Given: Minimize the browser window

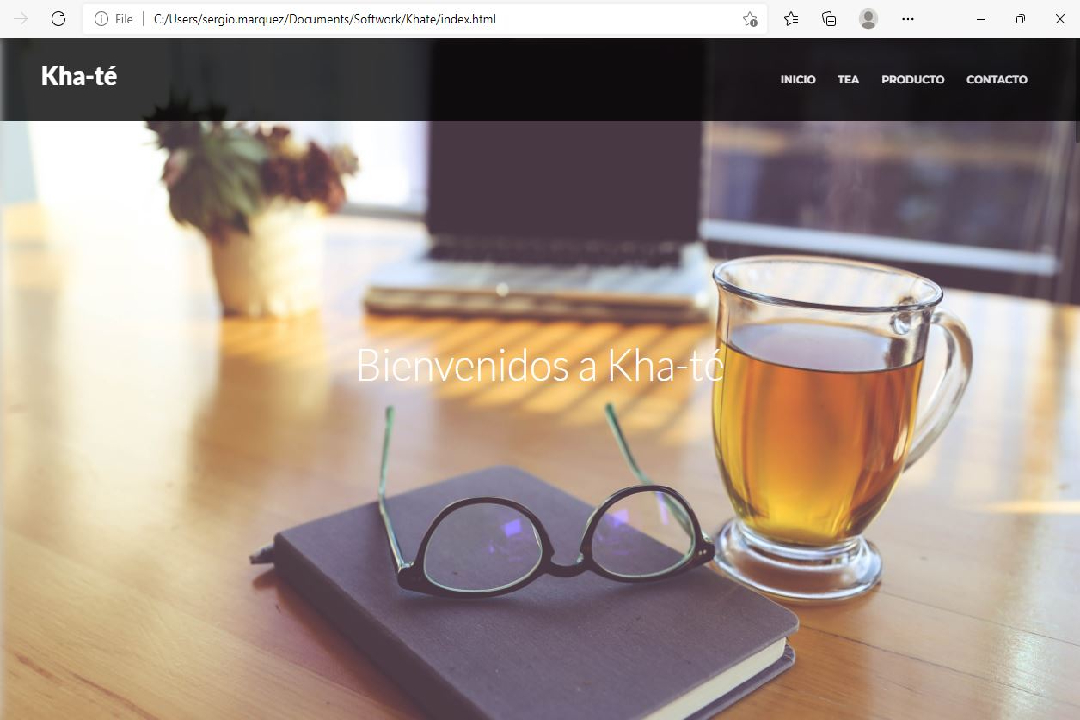Looking at the screenshot, I should (980, 19).
